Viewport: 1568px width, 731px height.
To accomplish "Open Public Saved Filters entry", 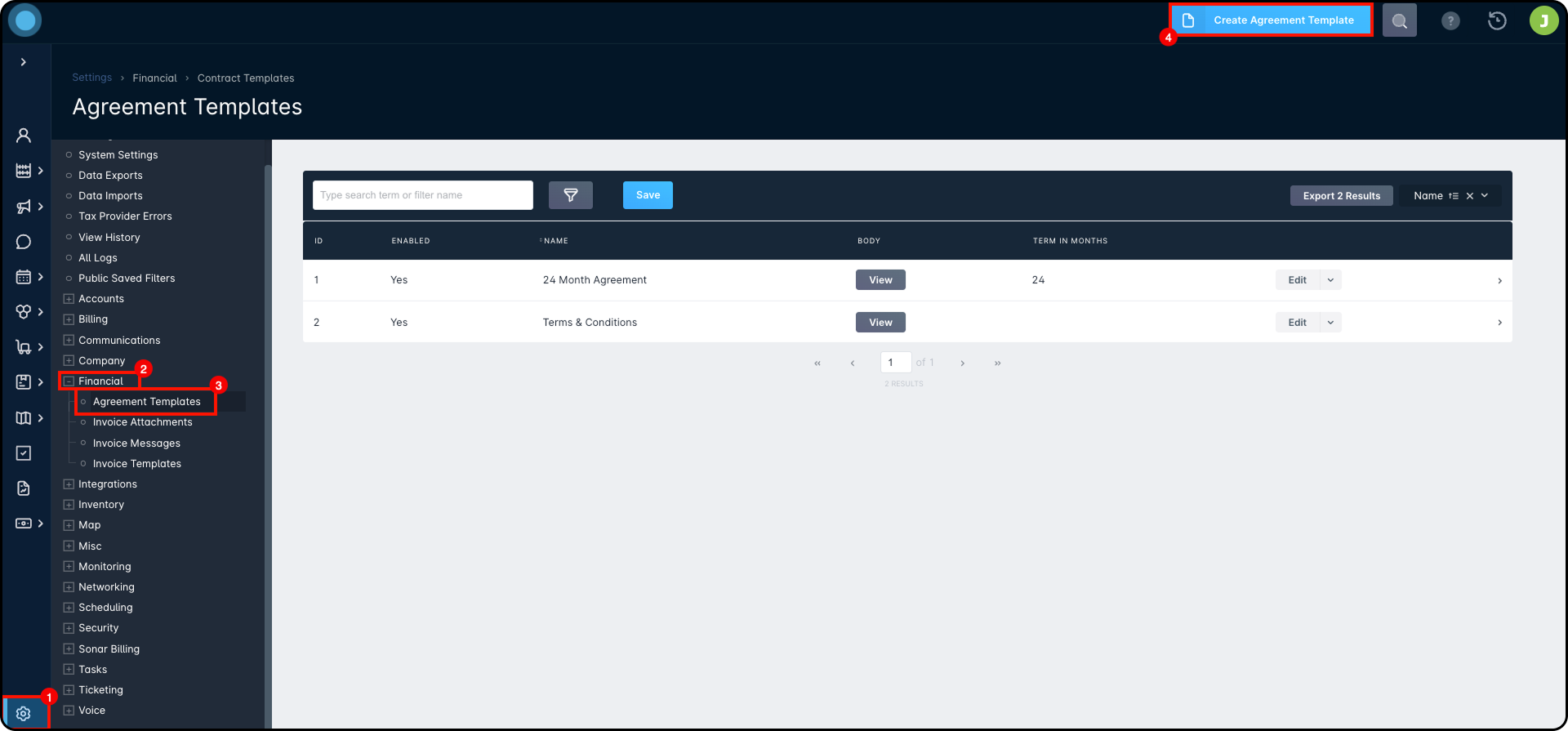I will (x=127, y=279).
